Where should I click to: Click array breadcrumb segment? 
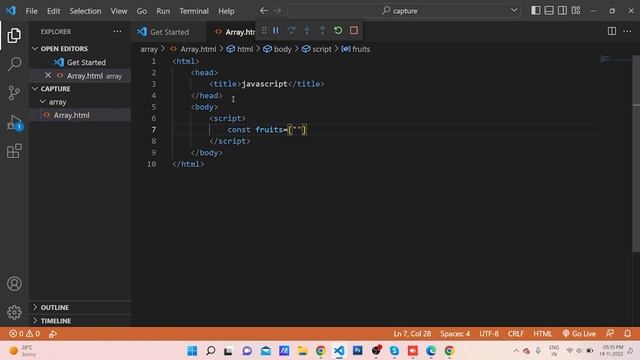coord(149,49)
